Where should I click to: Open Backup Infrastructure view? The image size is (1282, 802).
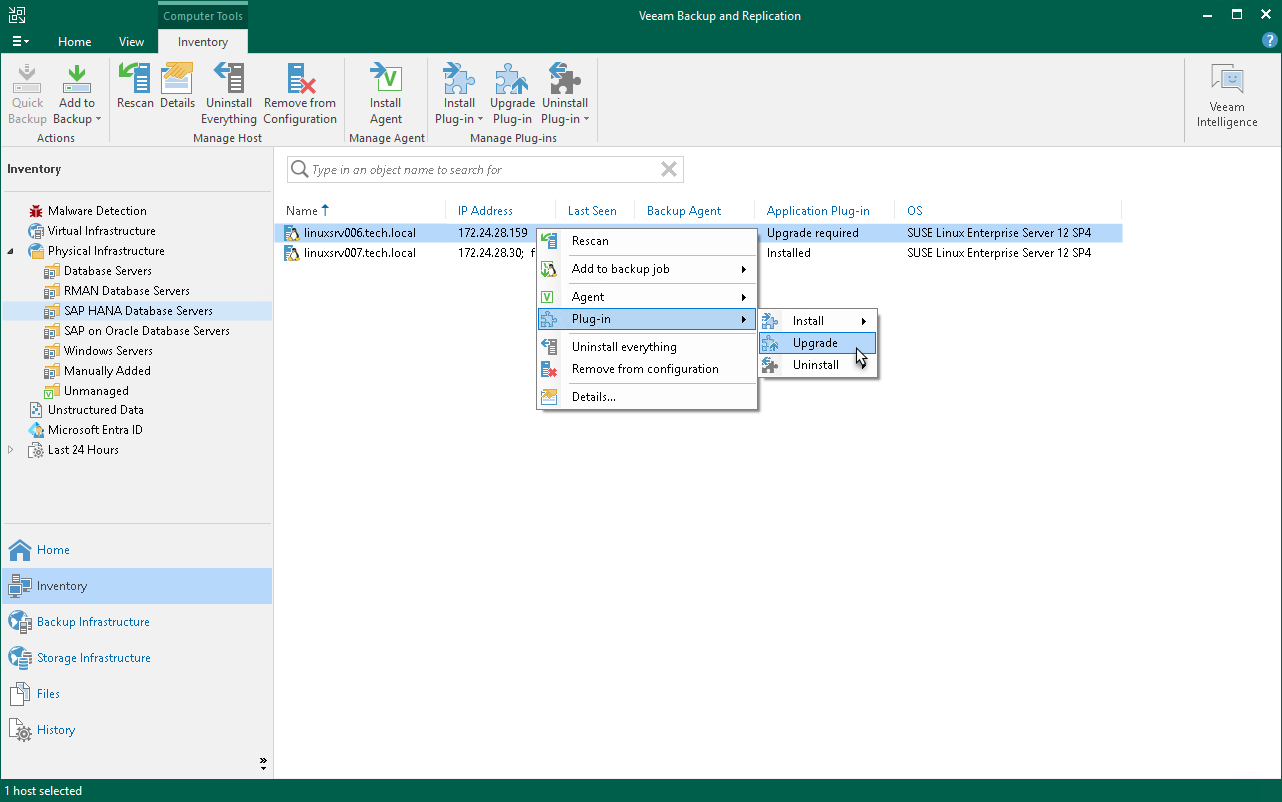tap(93, 622)
